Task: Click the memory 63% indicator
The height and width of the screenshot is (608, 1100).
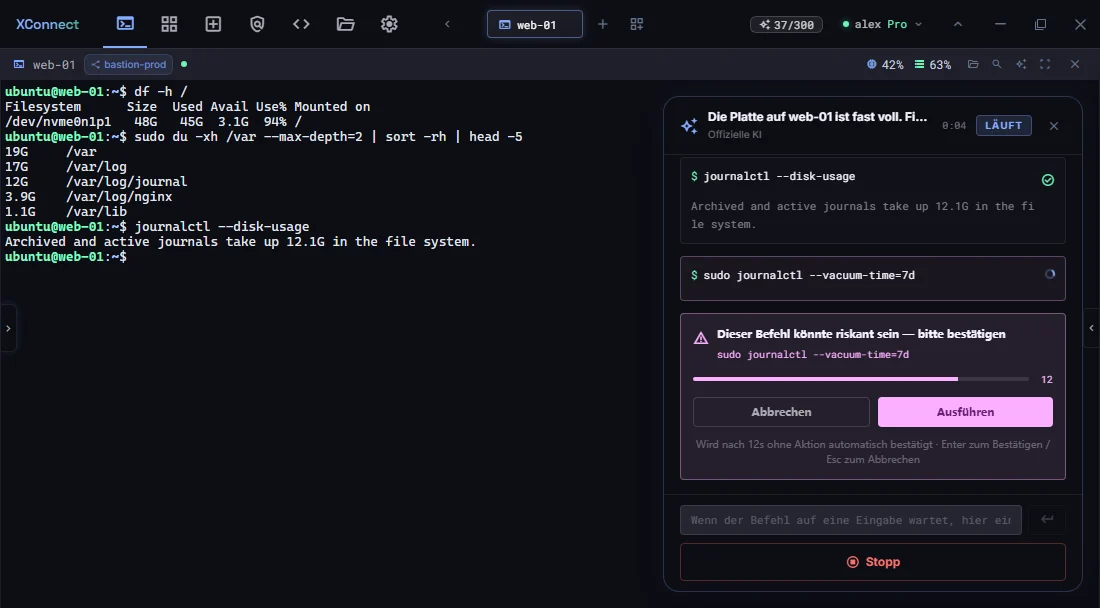Action: (x=932, y=65)
